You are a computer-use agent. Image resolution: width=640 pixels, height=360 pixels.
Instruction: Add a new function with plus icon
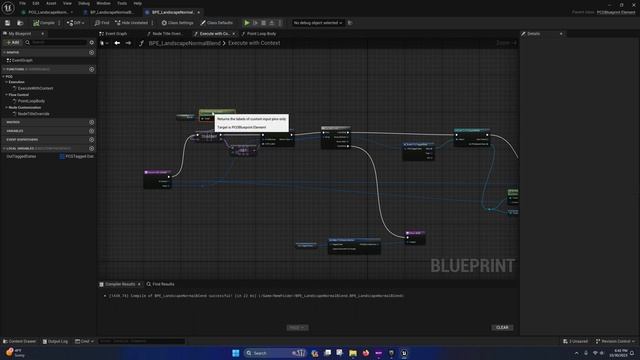[91, 69]
